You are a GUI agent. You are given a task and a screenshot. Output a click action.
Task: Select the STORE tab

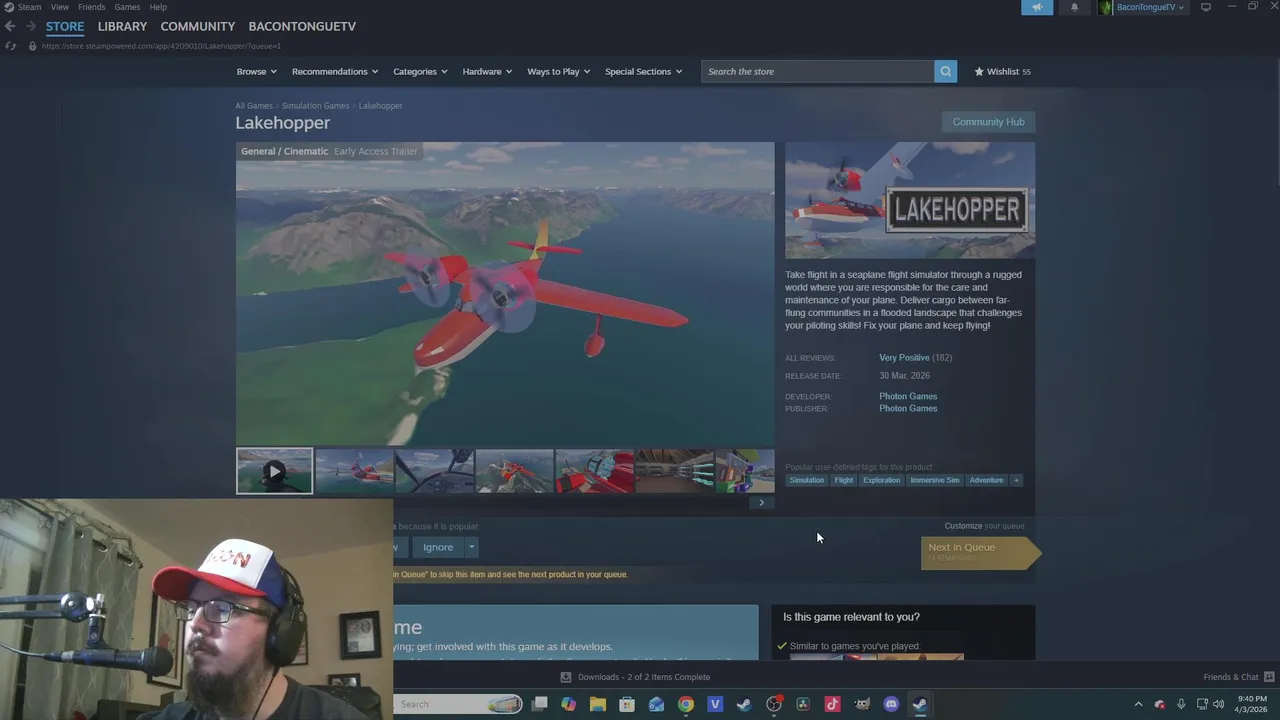click(x=65, y=26)
